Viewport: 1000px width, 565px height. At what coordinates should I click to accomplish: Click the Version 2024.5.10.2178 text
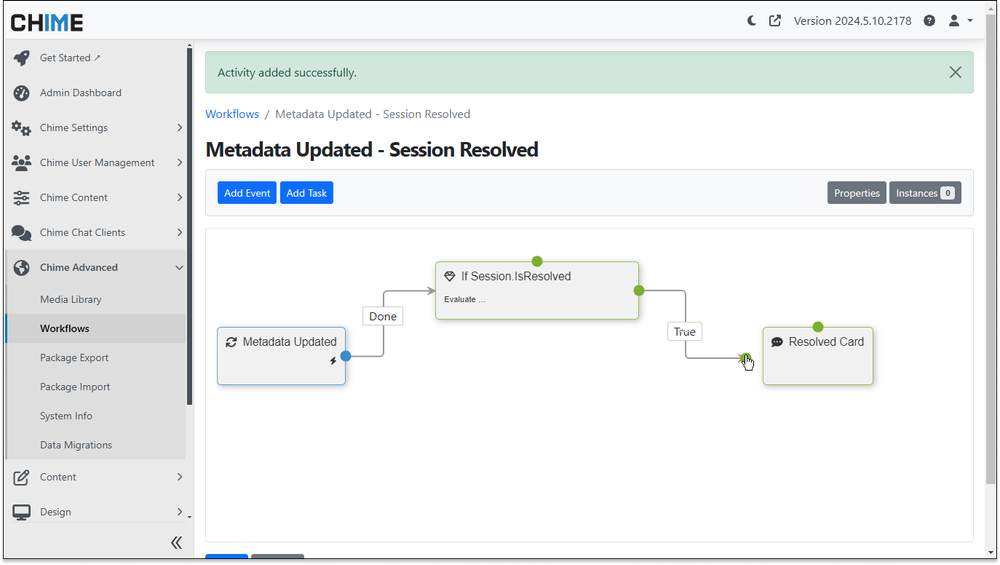click(852, 21)
